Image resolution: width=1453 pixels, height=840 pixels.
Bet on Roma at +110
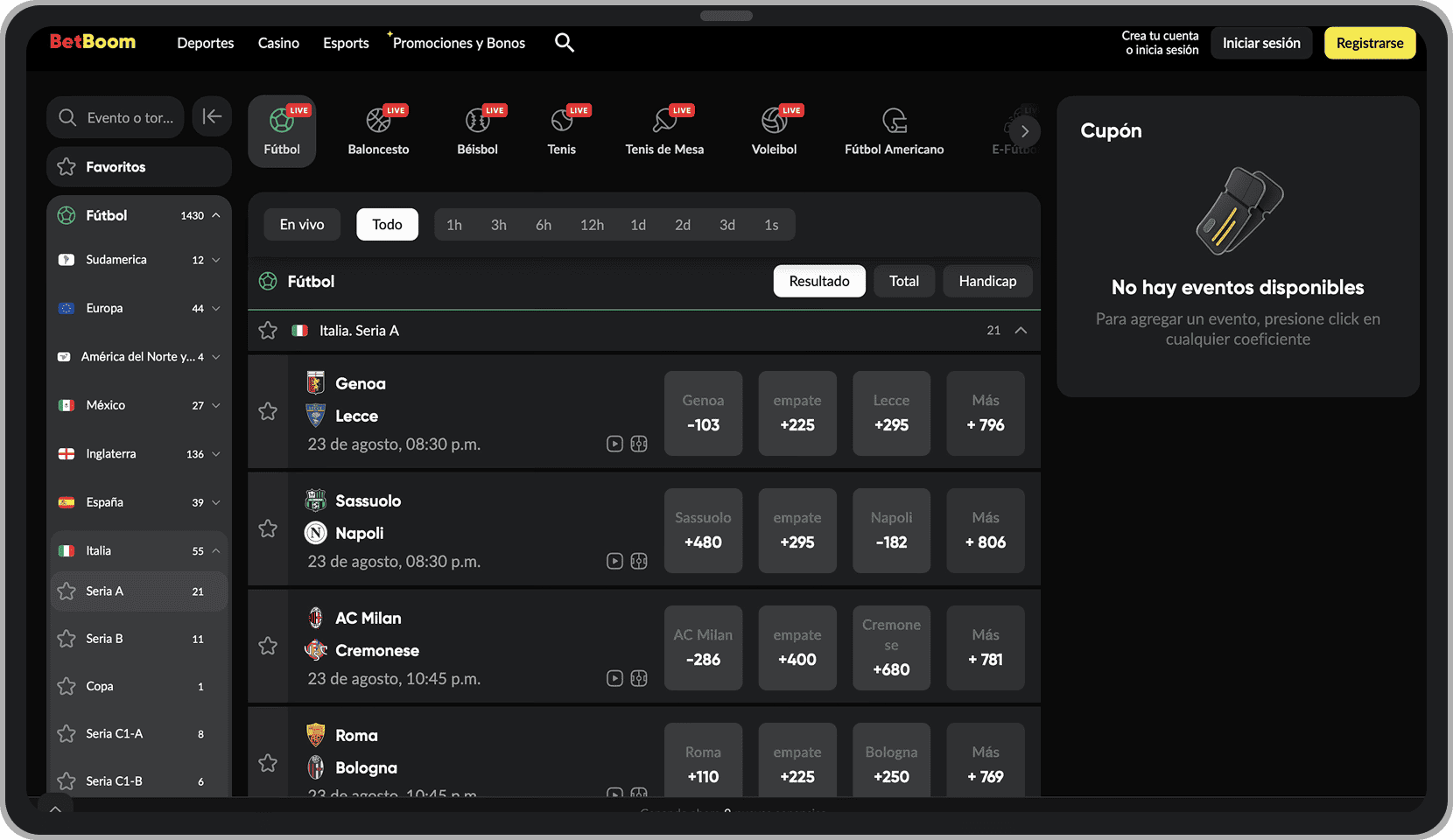[x=703, y=759]
